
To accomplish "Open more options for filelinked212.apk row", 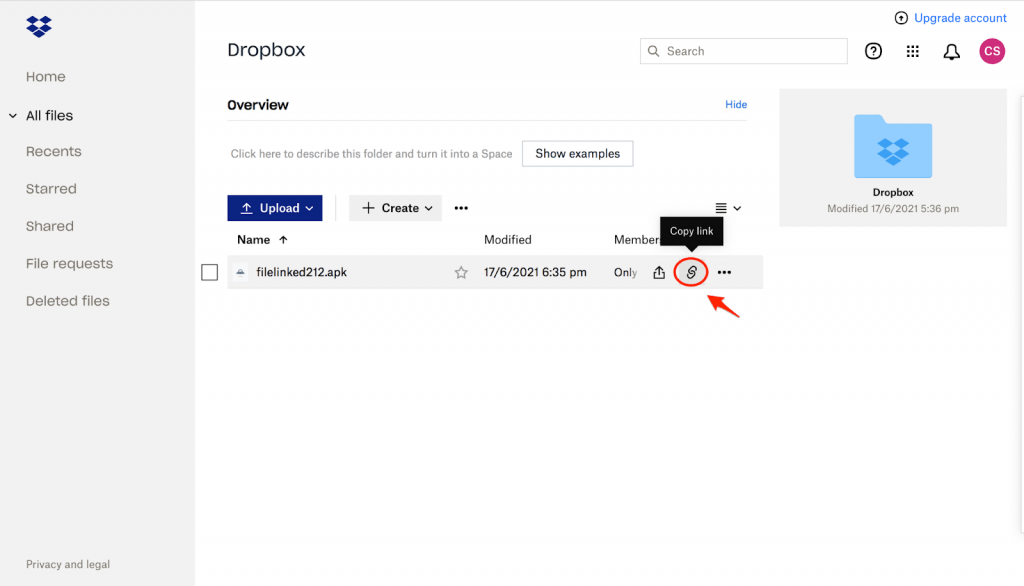I will pyautogui.click(x=724, y=272).
